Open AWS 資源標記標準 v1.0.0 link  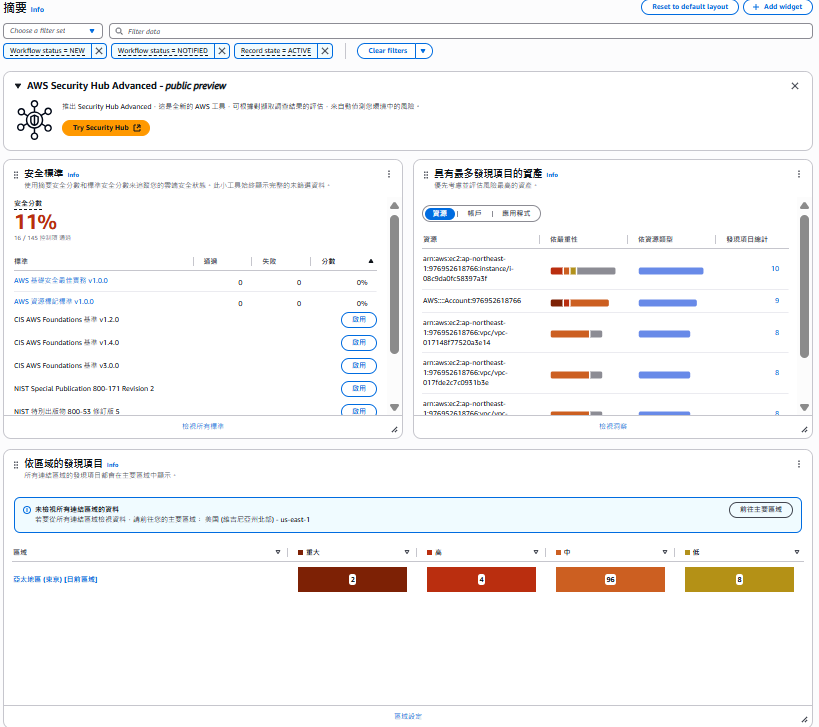coord(54,302)
